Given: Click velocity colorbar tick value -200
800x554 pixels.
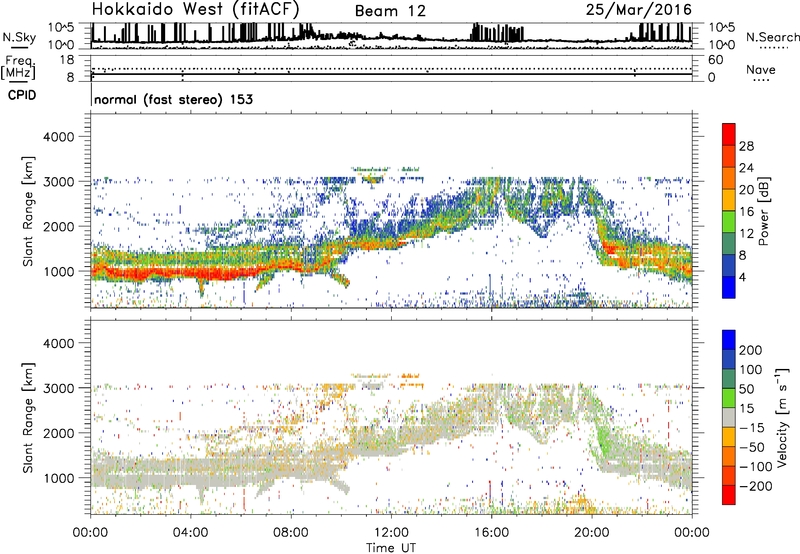Looking at the screenshot, I should pyautogui.click(x=756, y=486).
